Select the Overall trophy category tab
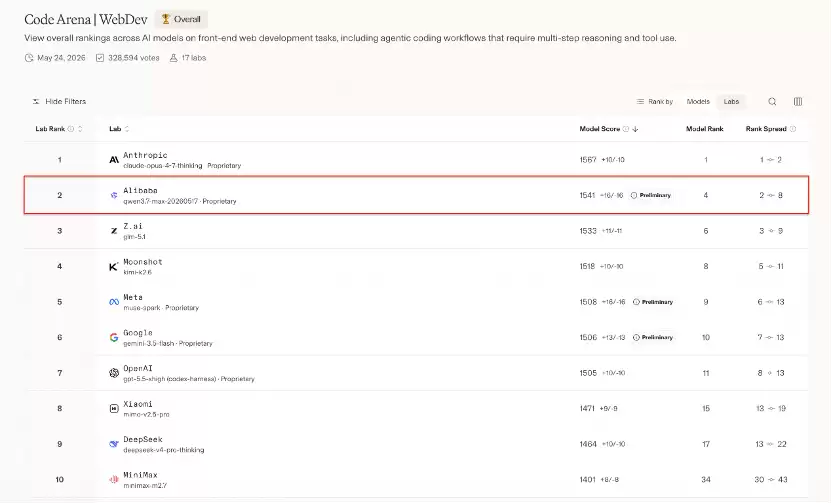 (181, 19)
